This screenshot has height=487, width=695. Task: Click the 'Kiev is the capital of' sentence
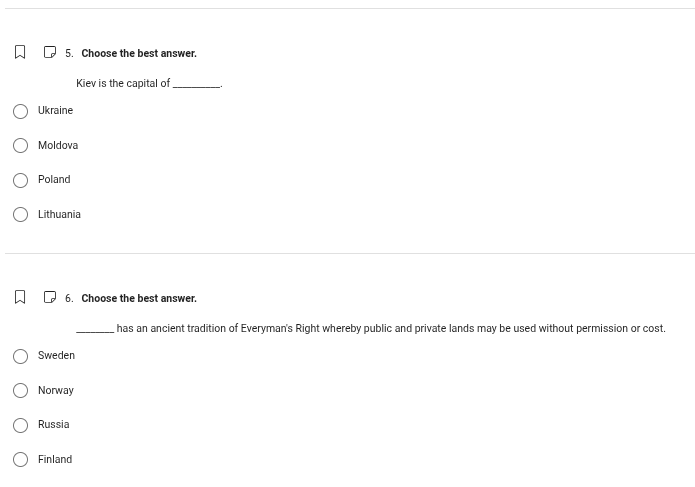pyautogui.click(x=123, y=84)
